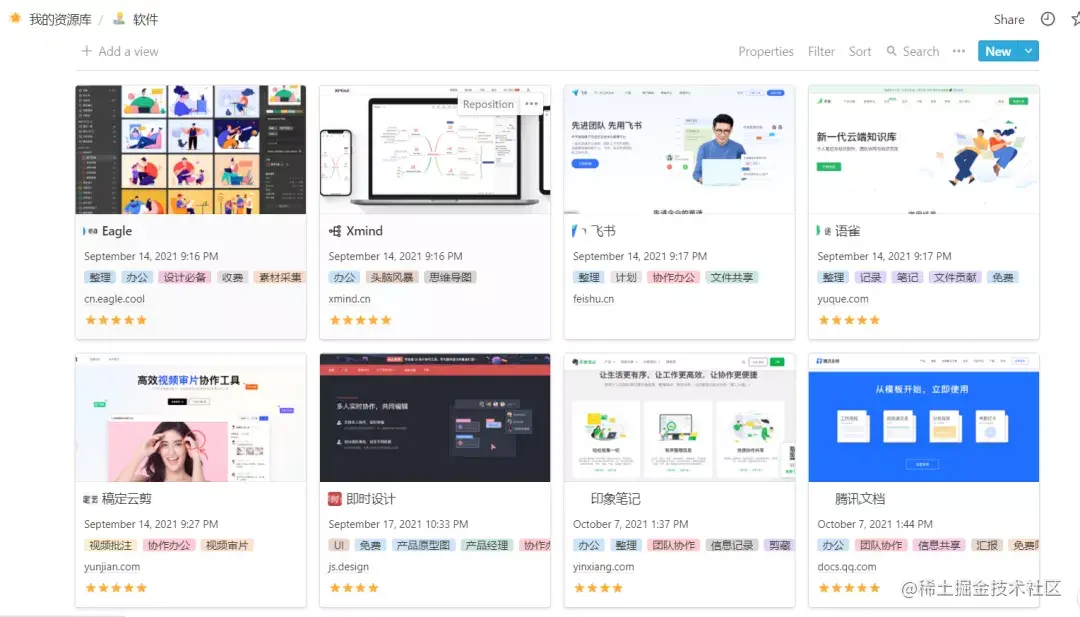This screenshot has height=617, width=1080.
Task: Expand the New button dropdown arrow
Action: click(x=1028, y=51)
